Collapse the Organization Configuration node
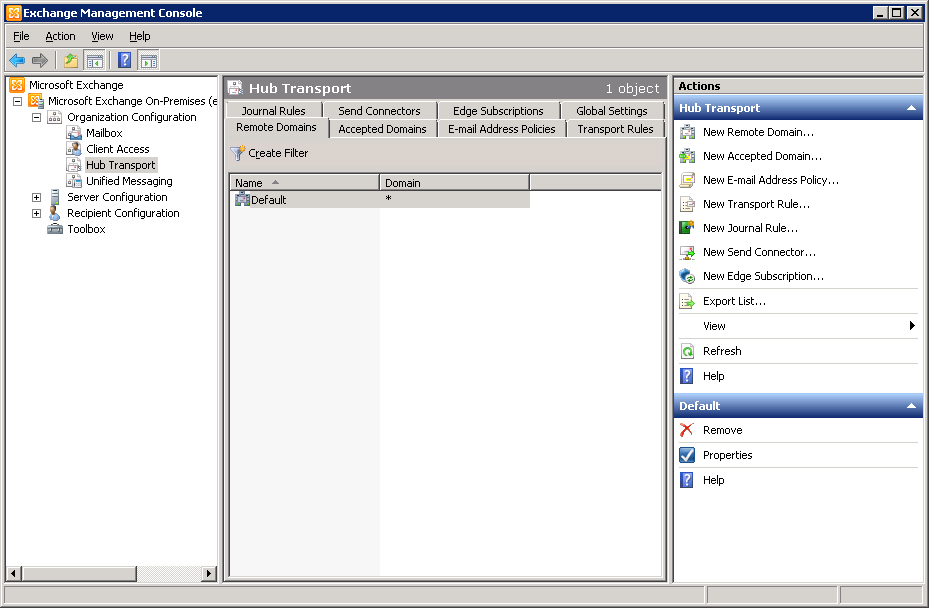 click(37, 117)
